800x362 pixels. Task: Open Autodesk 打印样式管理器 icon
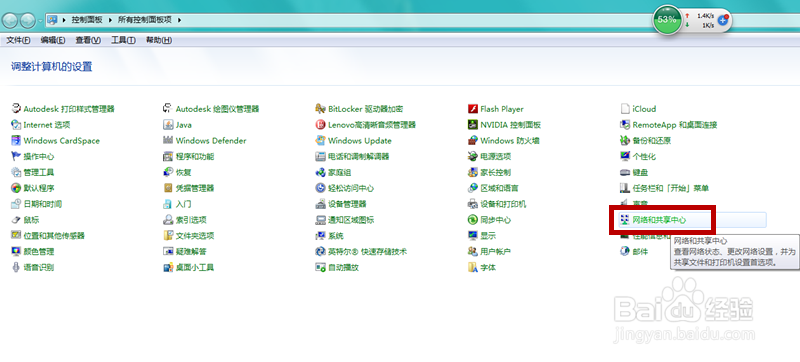pyautogui.click(x=16, y=109)
